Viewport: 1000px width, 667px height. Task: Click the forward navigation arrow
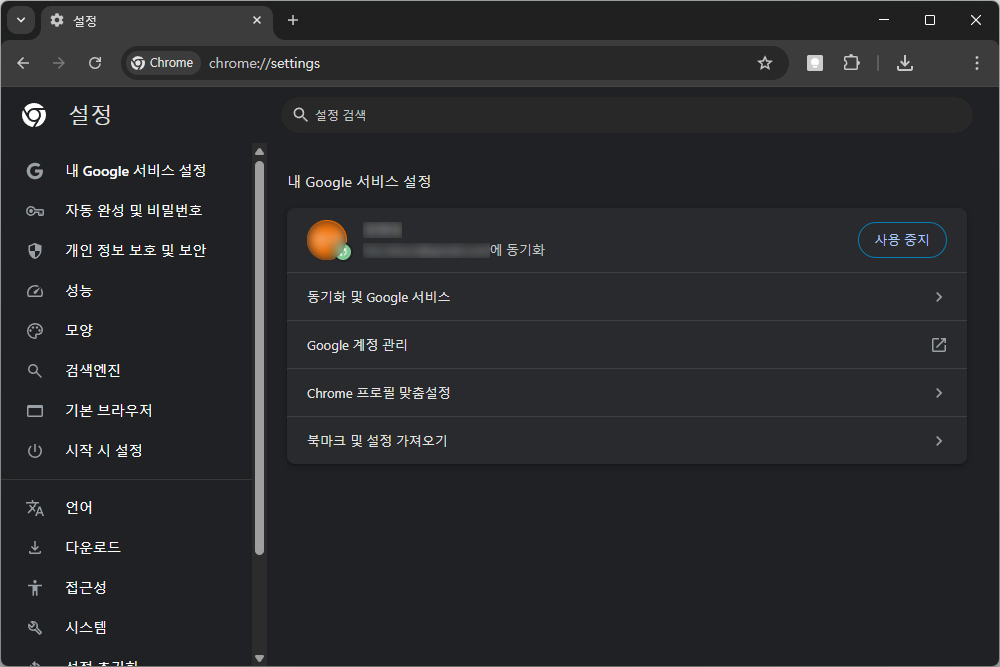pos(59,63)
